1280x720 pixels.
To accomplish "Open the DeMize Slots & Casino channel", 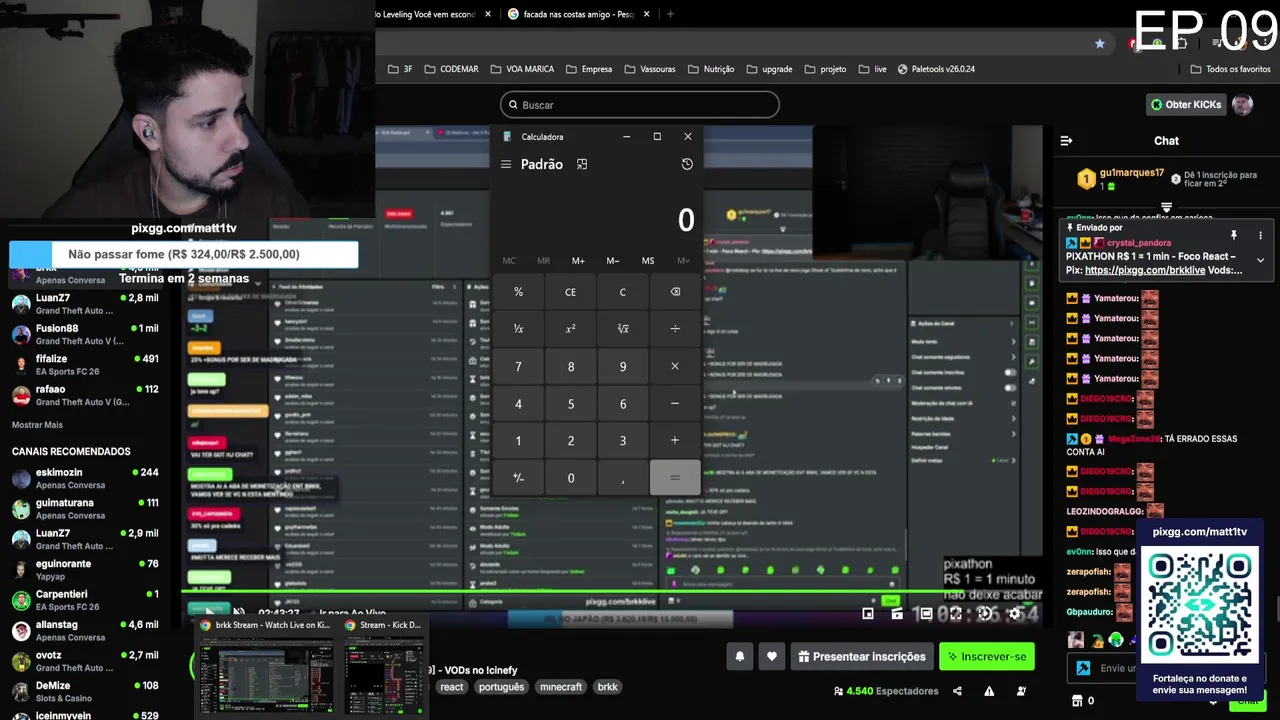I will point(85,691).
